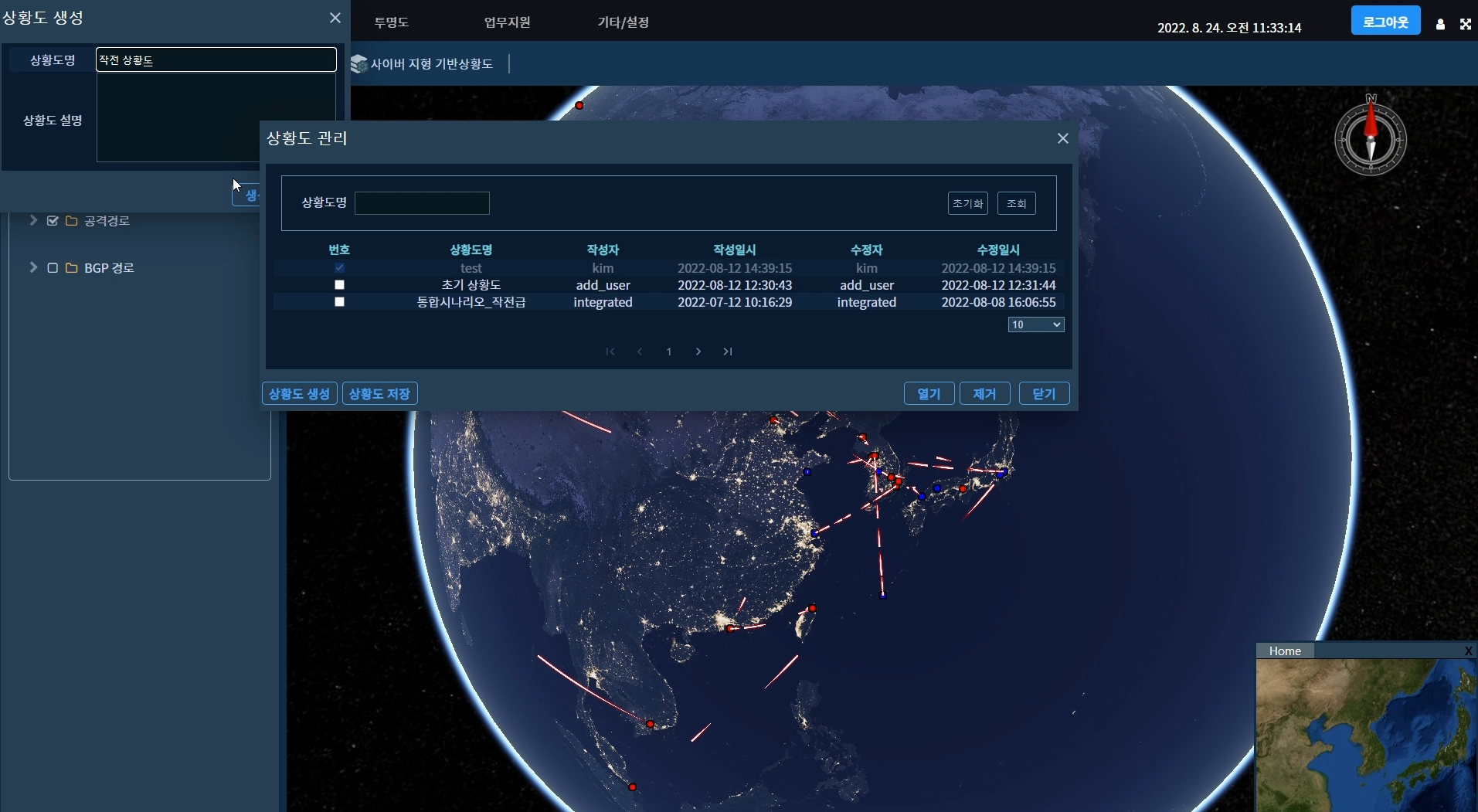Open the 업무지원 menu
1478x812 pixels.
(x=507, y=22)
